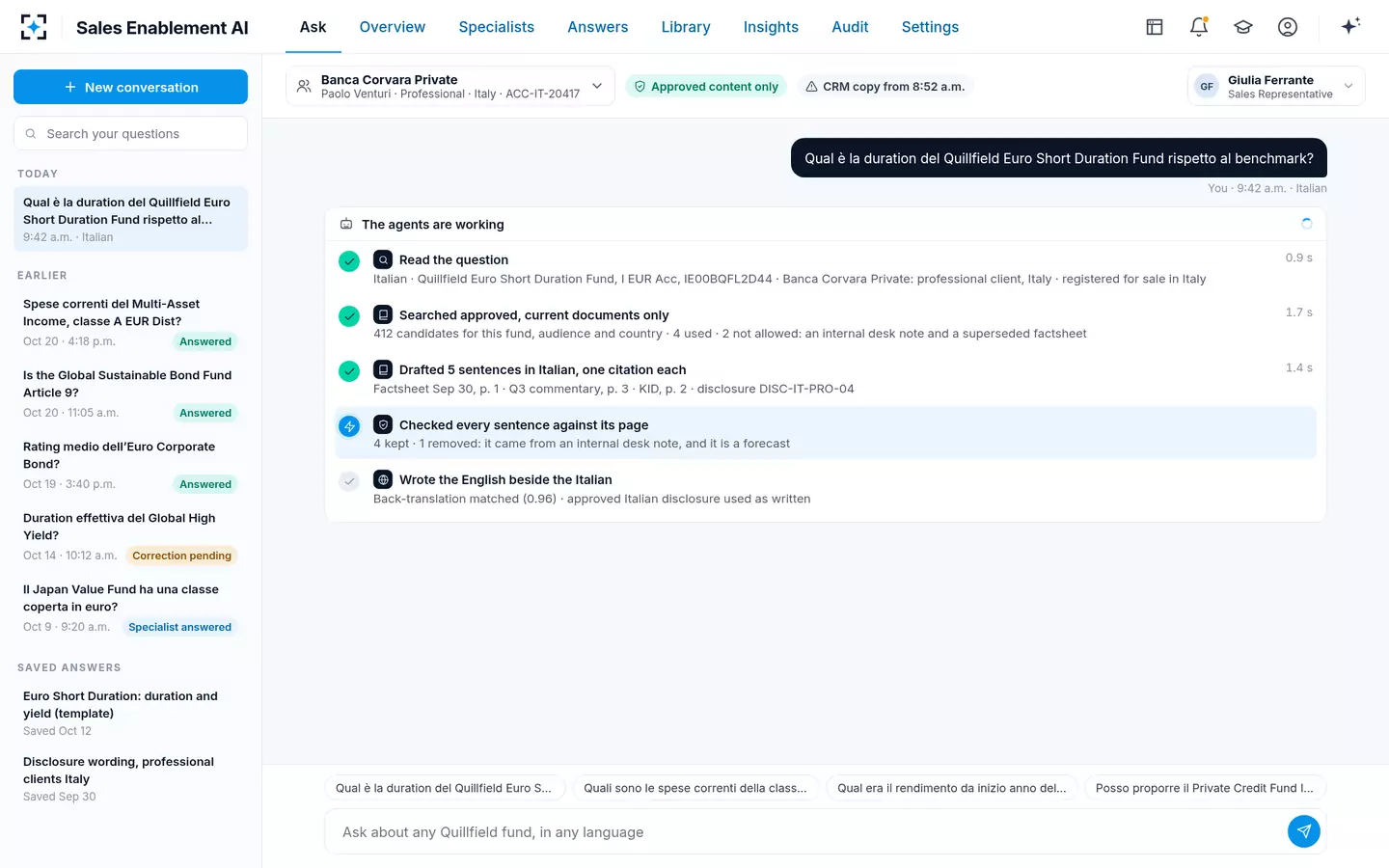Start a New conversation
The height and width of the screenshot is (868, 1389).
pos(130,87)
